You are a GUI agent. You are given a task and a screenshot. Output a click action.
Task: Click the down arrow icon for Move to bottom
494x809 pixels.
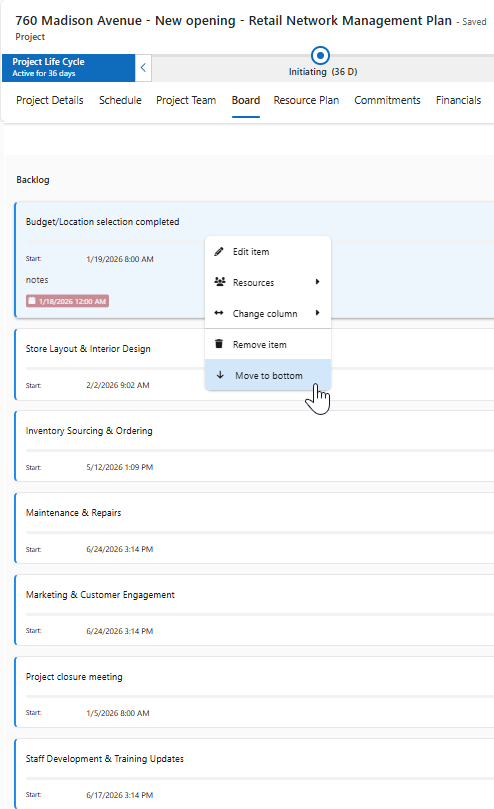coord(220,375)
